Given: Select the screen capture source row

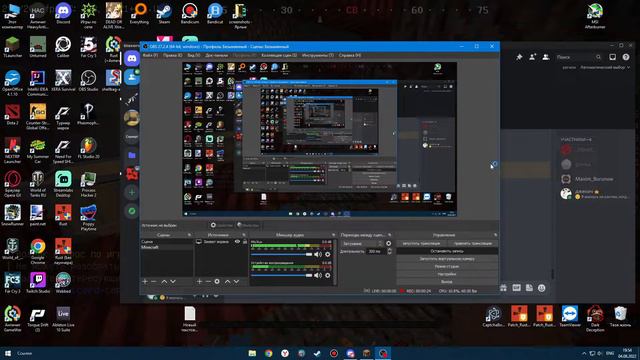Looking at the screenshot, I should (x=221, y=242).
